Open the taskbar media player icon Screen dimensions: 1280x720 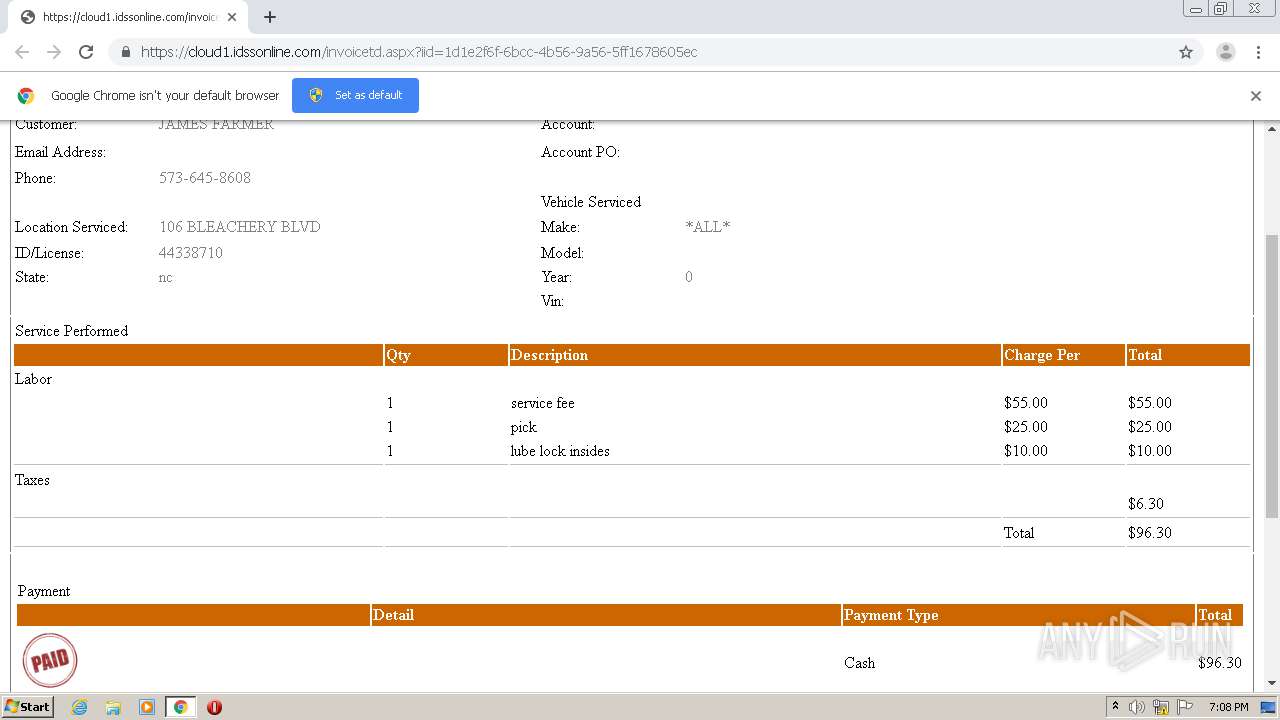point(147,707)
